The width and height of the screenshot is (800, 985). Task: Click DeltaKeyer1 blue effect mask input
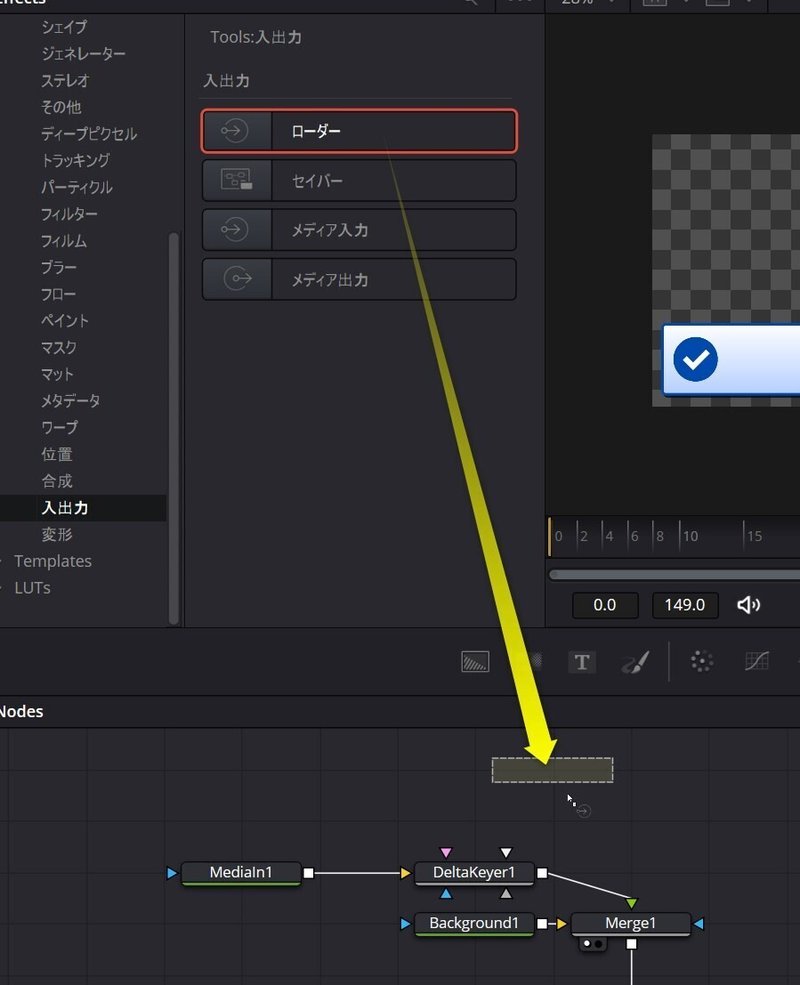click(x=446, y=893)
